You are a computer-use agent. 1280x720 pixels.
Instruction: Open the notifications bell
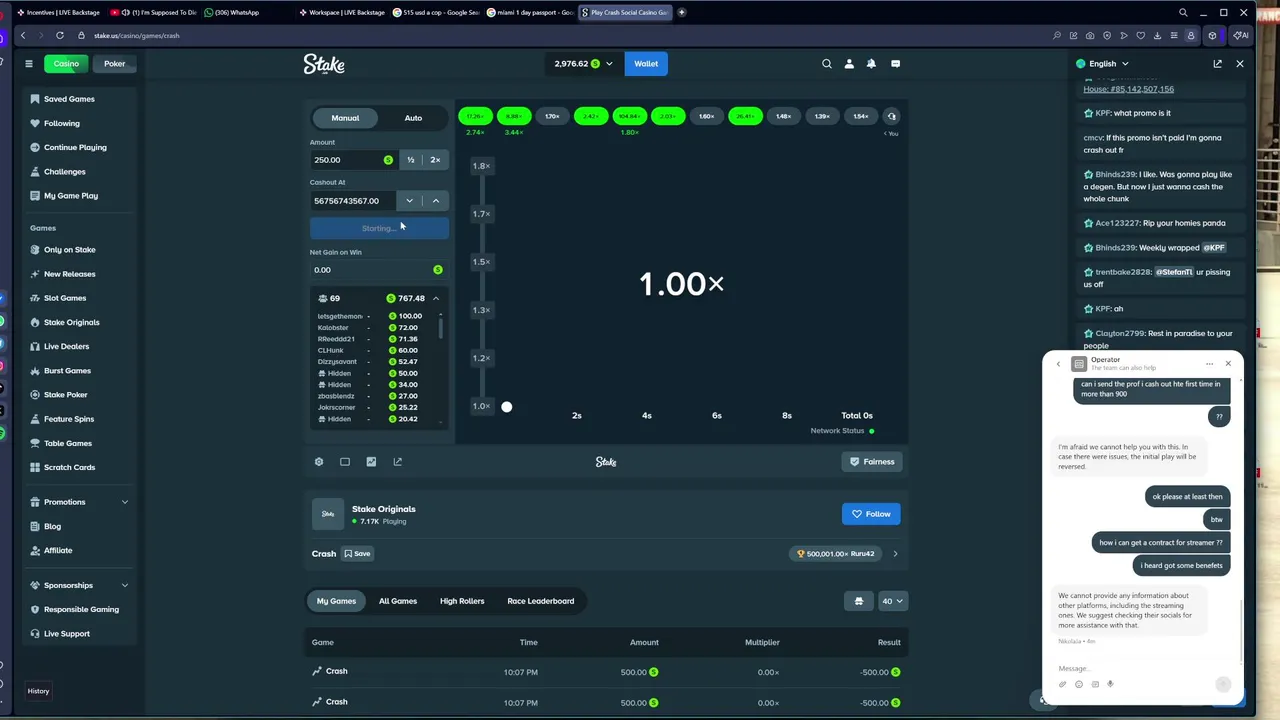[x=871, y=64]
